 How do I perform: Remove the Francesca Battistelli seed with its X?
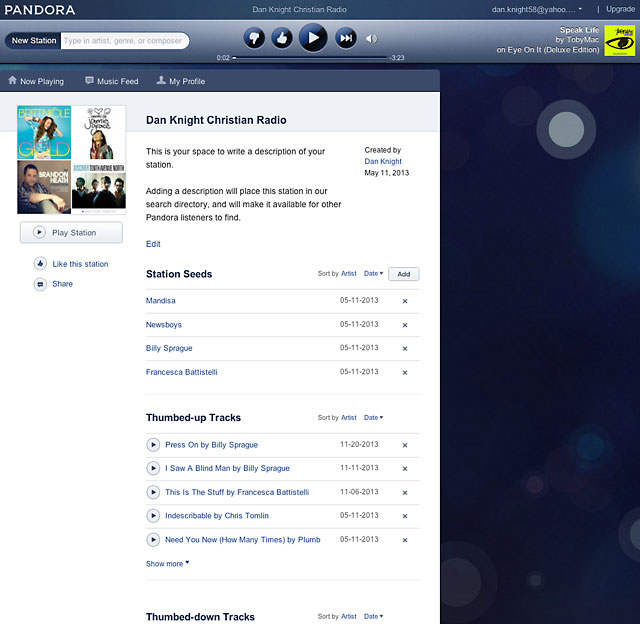click(x=405, y=373)
